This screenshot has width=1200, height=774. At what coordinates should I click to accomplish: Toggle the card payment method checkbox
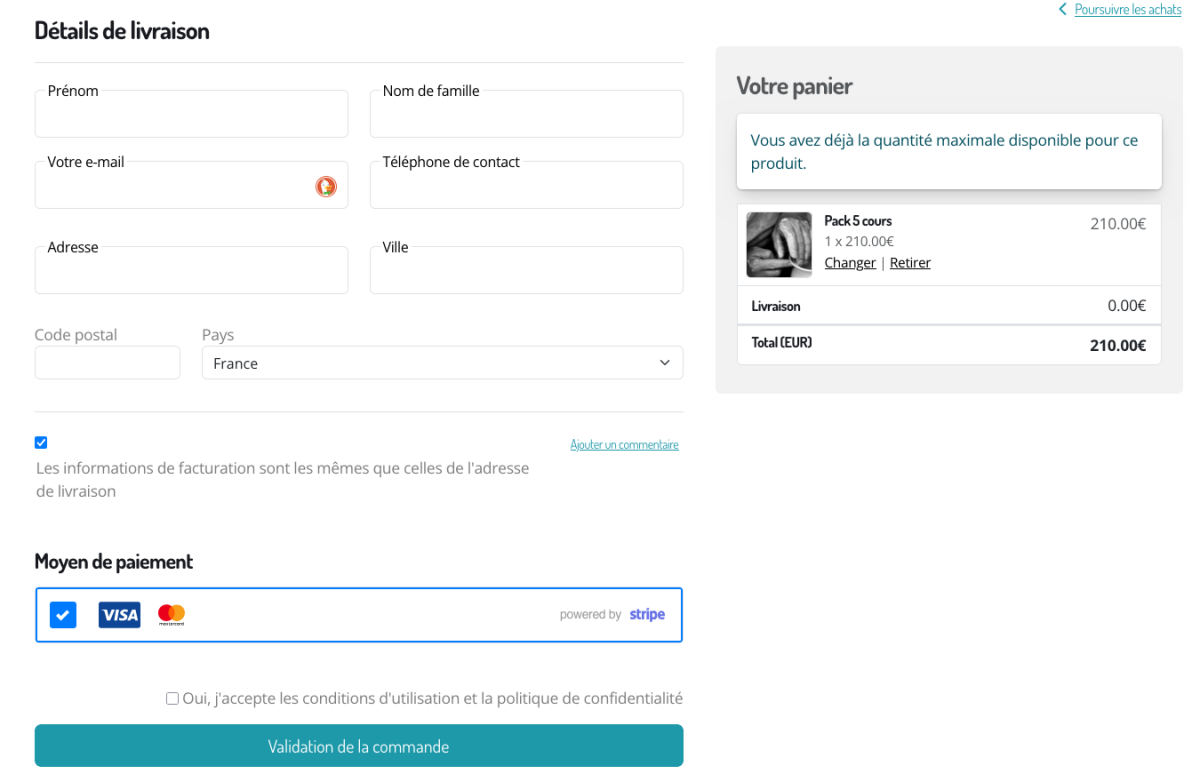(x=63, y=615)
